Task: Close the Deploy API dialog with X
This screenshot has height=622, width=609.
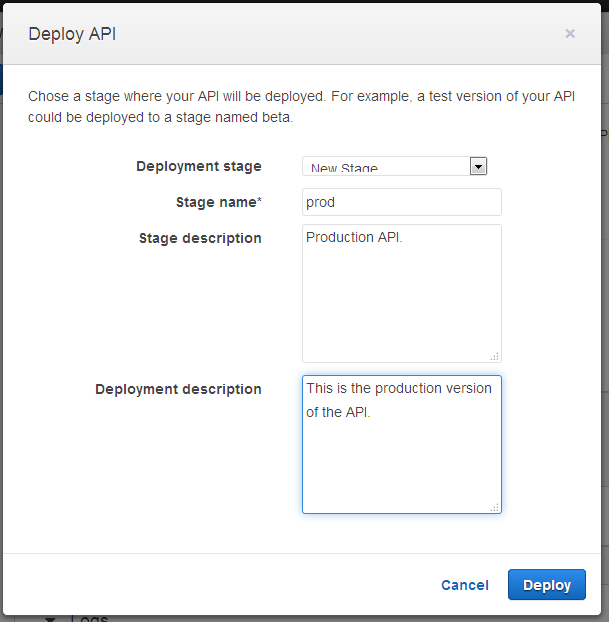Action: tap(570, 33)
